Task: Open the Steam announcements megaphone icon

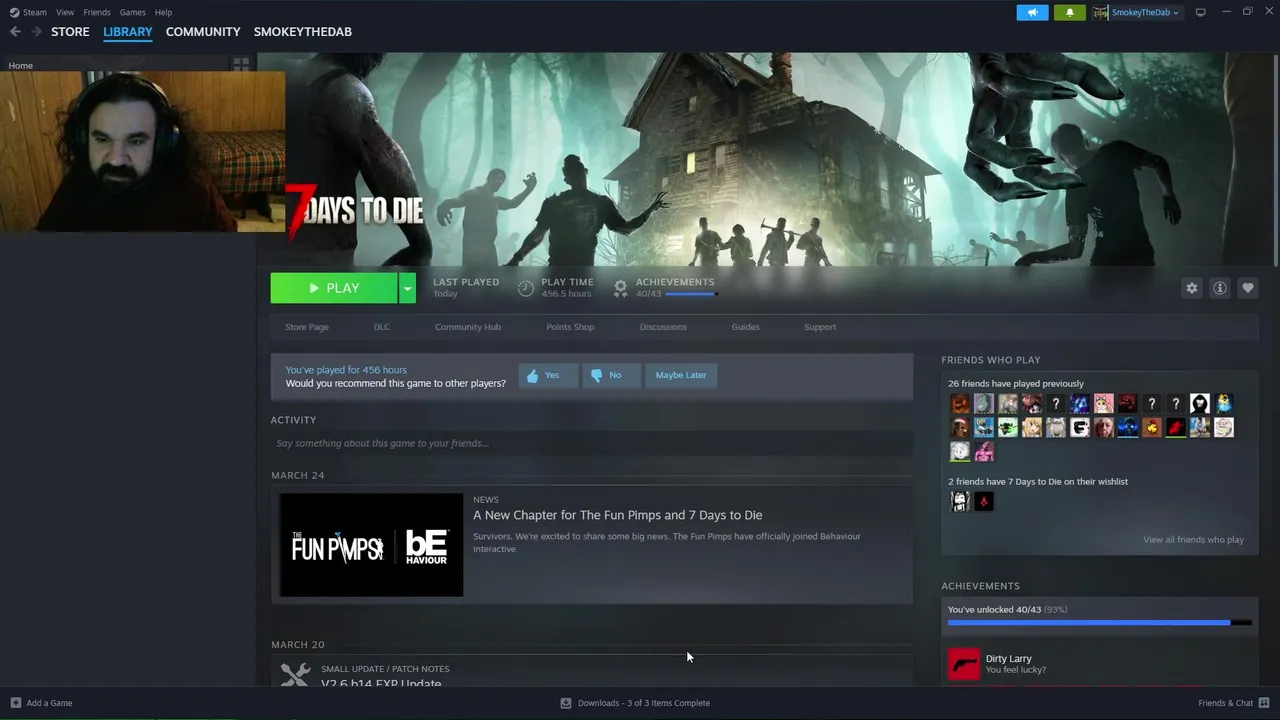Action: point(1032,12)
